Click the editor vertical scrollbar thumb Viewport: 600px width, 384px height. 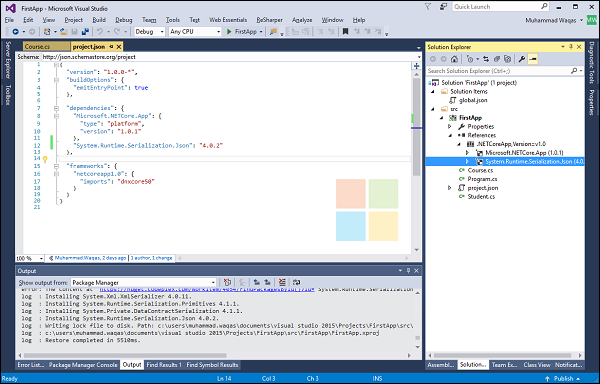416,126
